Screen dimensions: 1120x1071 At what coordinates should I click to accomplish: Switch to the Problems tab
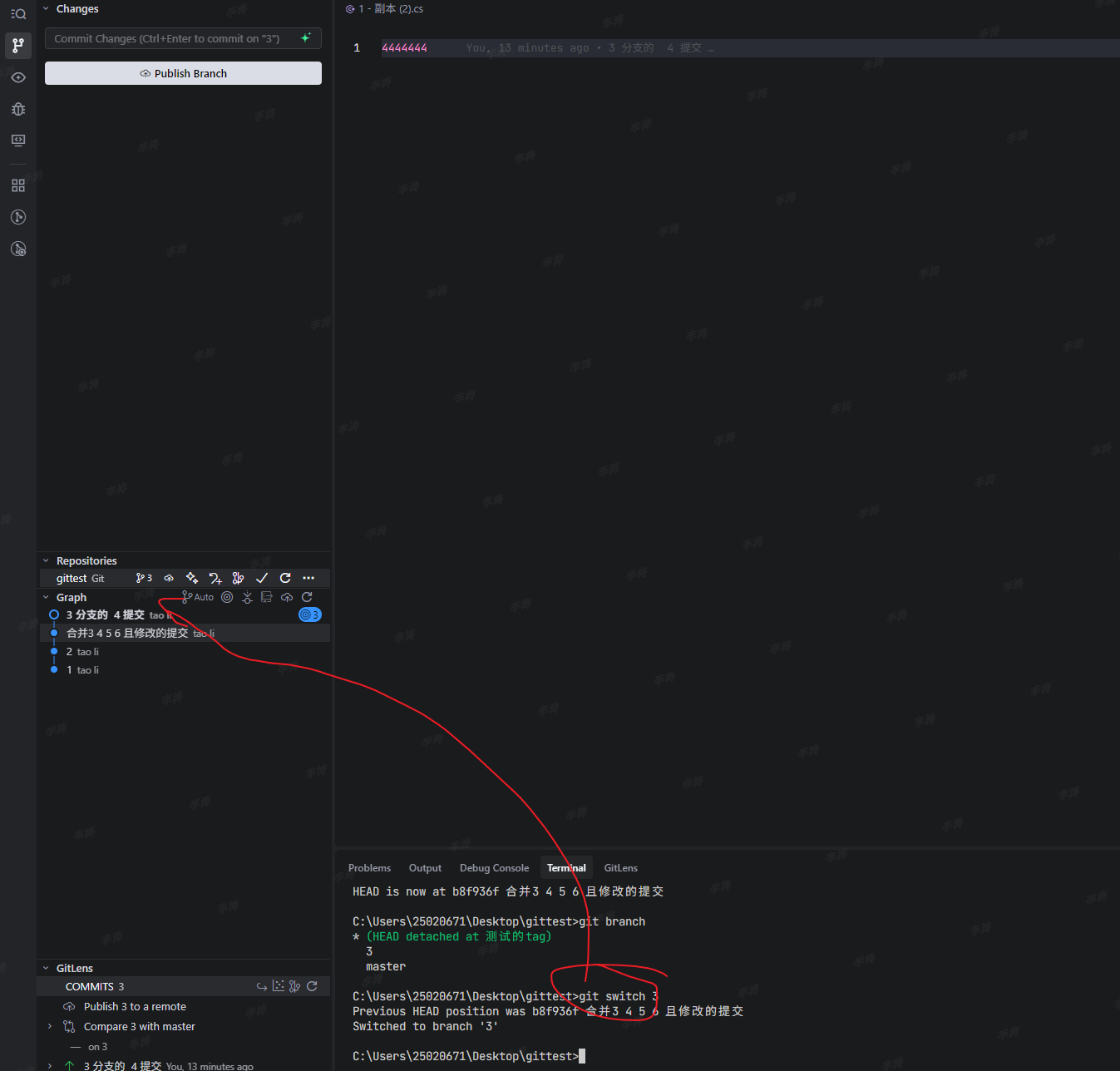click(369, 867)
